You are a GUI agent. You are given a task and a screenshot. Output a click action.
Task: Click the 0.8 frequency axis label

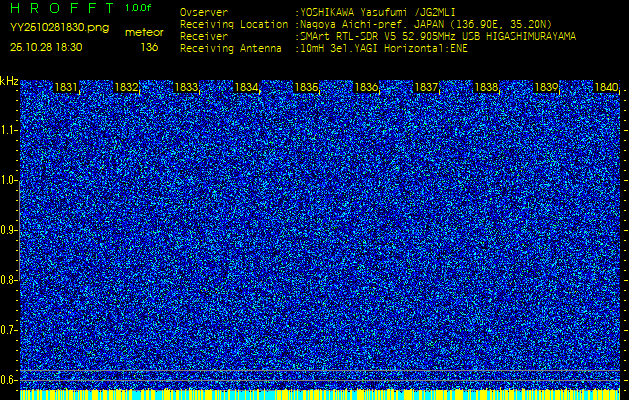(x=9, y=279)
